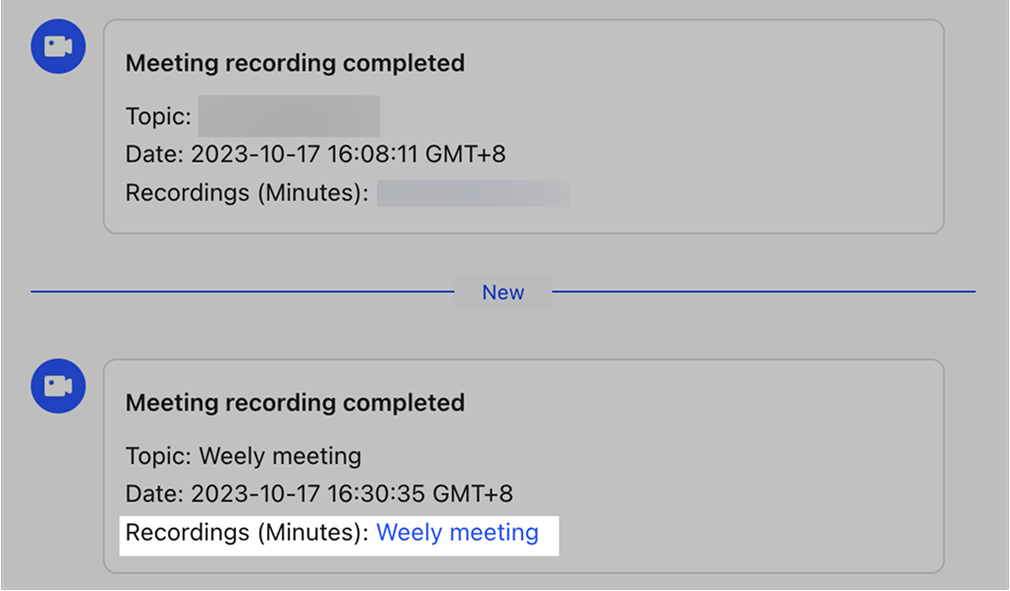
Task: Click the recording icon on the first notification
Action: (x=57, y=45)
